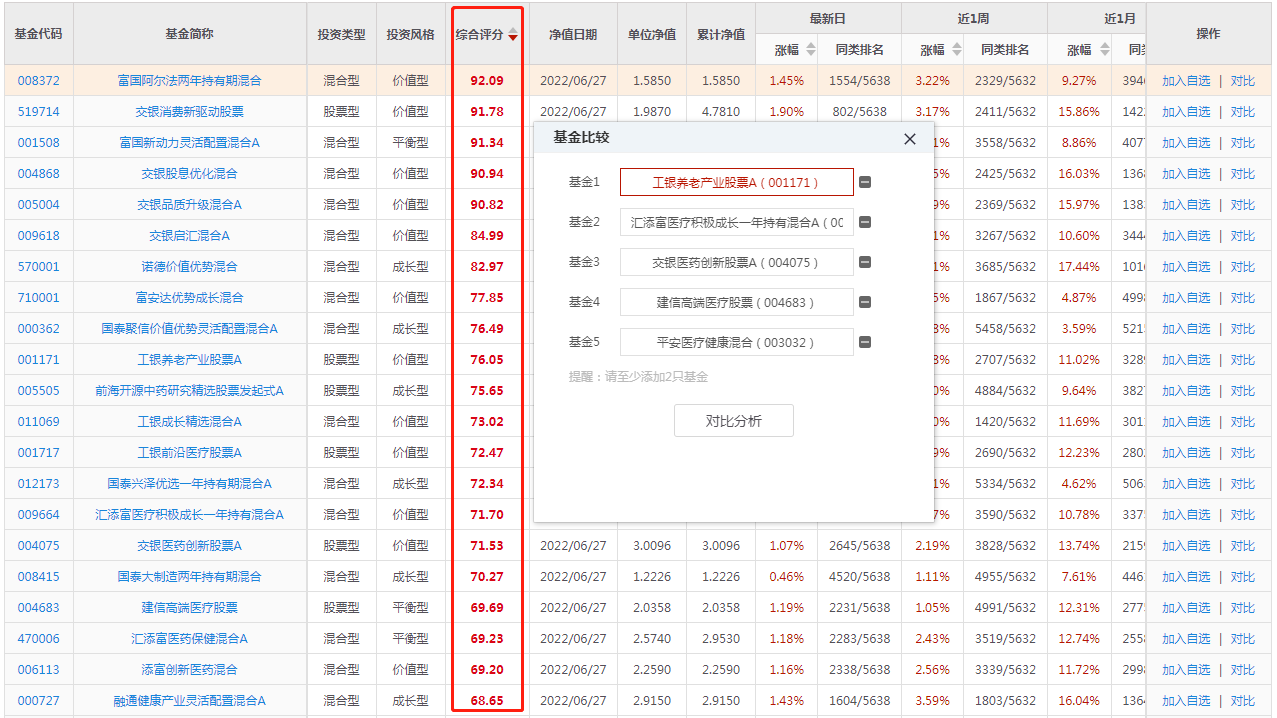Focus the 基金5 input field

(x=737, y=342)
